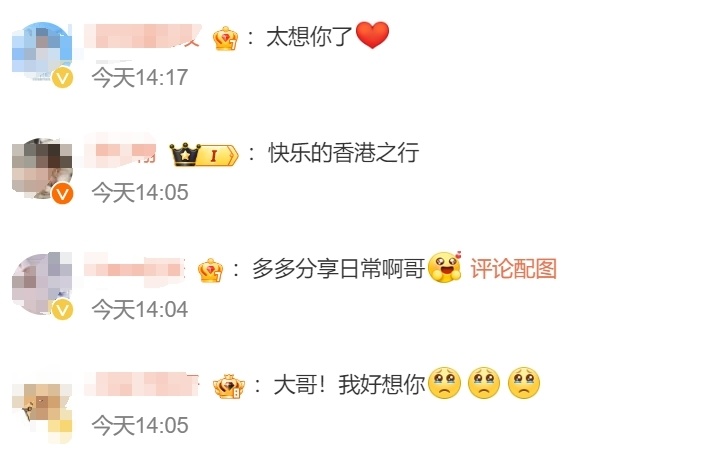Click the yellow V verification badge on first avatar
Image resolution: width=709 pixels, height=453 pixels.
coord(62,78)
